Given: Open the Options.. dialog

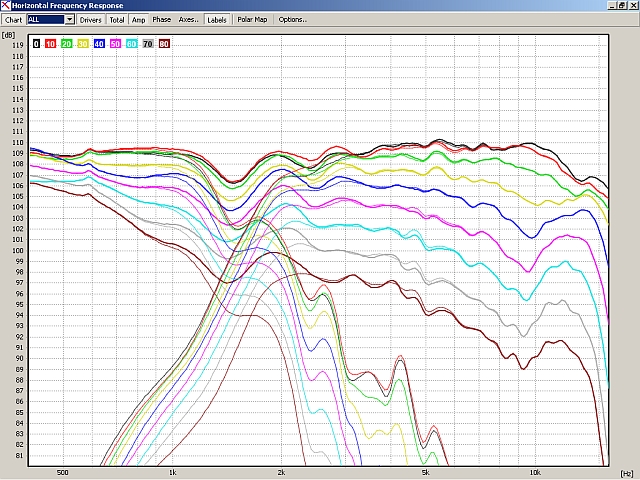Looking at the screenshot, I should (292, 20).
